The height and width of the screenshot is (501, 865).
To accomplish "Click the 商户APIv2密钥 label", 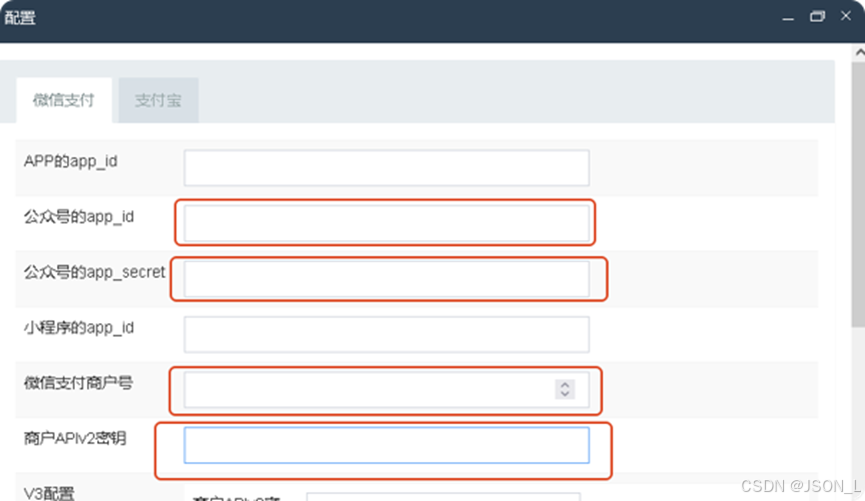I will (x=75, y=438).
